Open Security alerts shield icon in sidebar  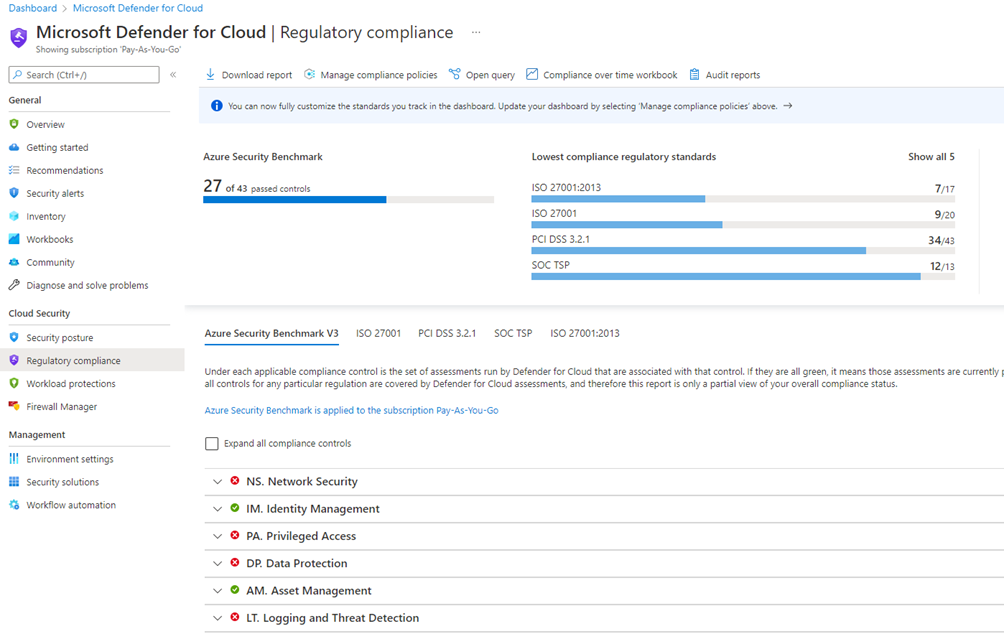pyautogui.click(x=14, y=193)
